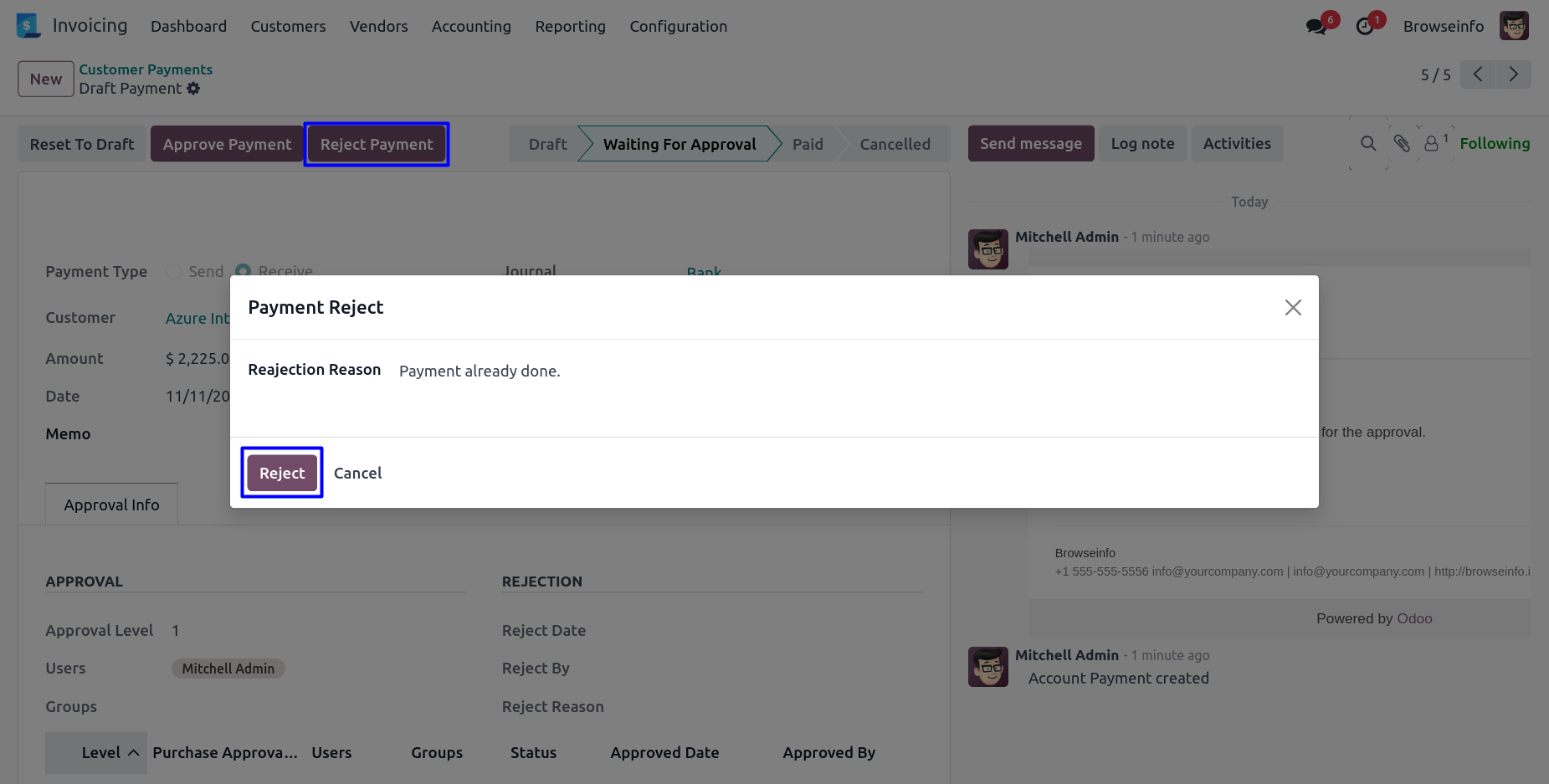
Task: Click the chatter search magnifier icon
Action: (x=1368, y=144)
